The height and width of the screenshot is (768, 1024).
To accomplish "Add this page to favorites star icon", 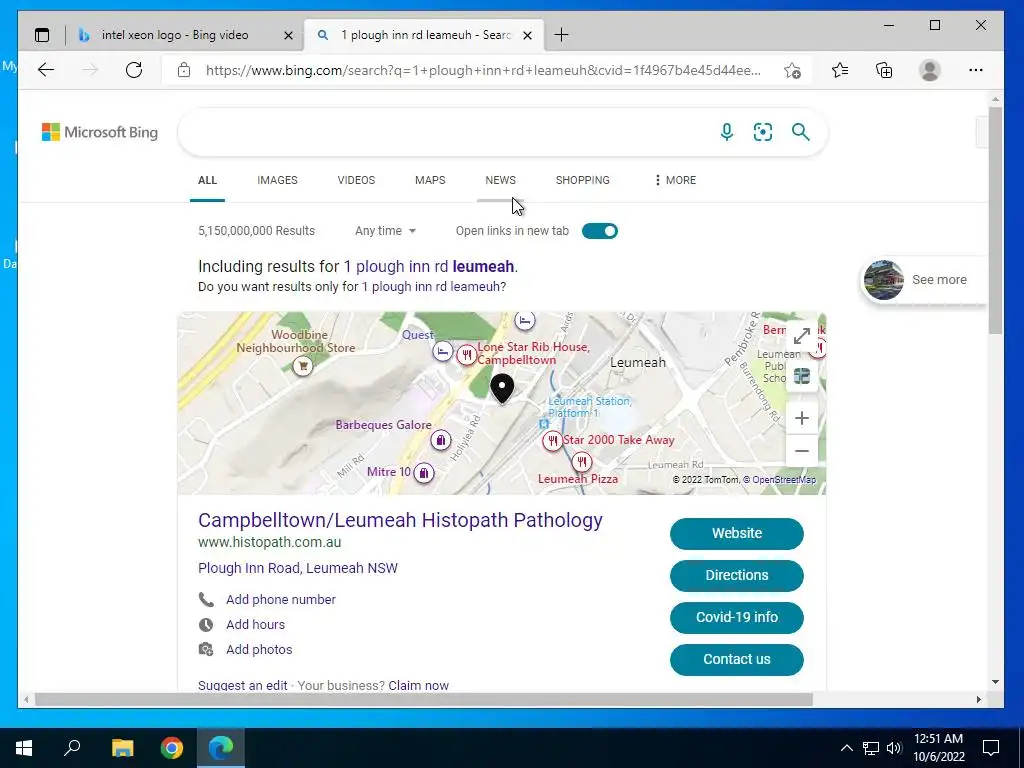I will pyautogui.click(x=792, y=70).
